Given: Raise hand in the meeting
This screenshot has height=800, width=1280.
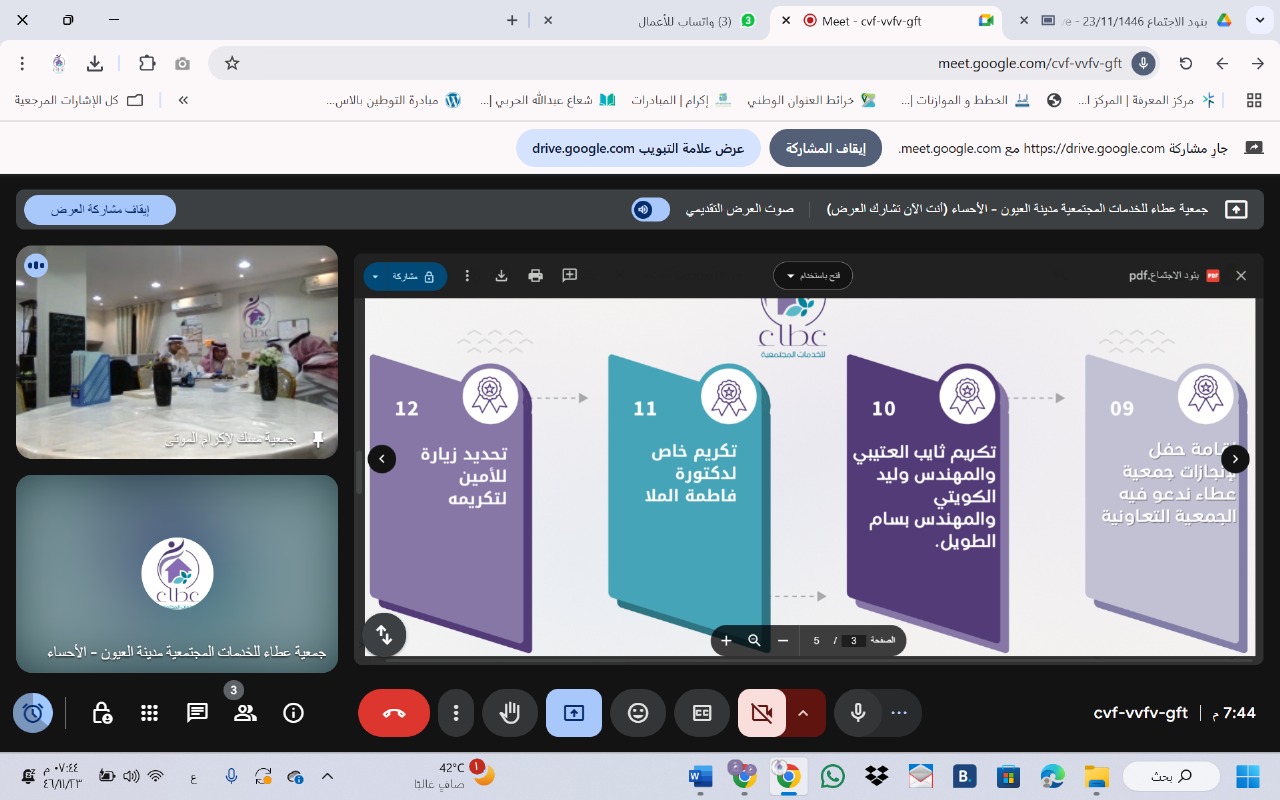Looking at the screenshot, I should click(510, 713).
